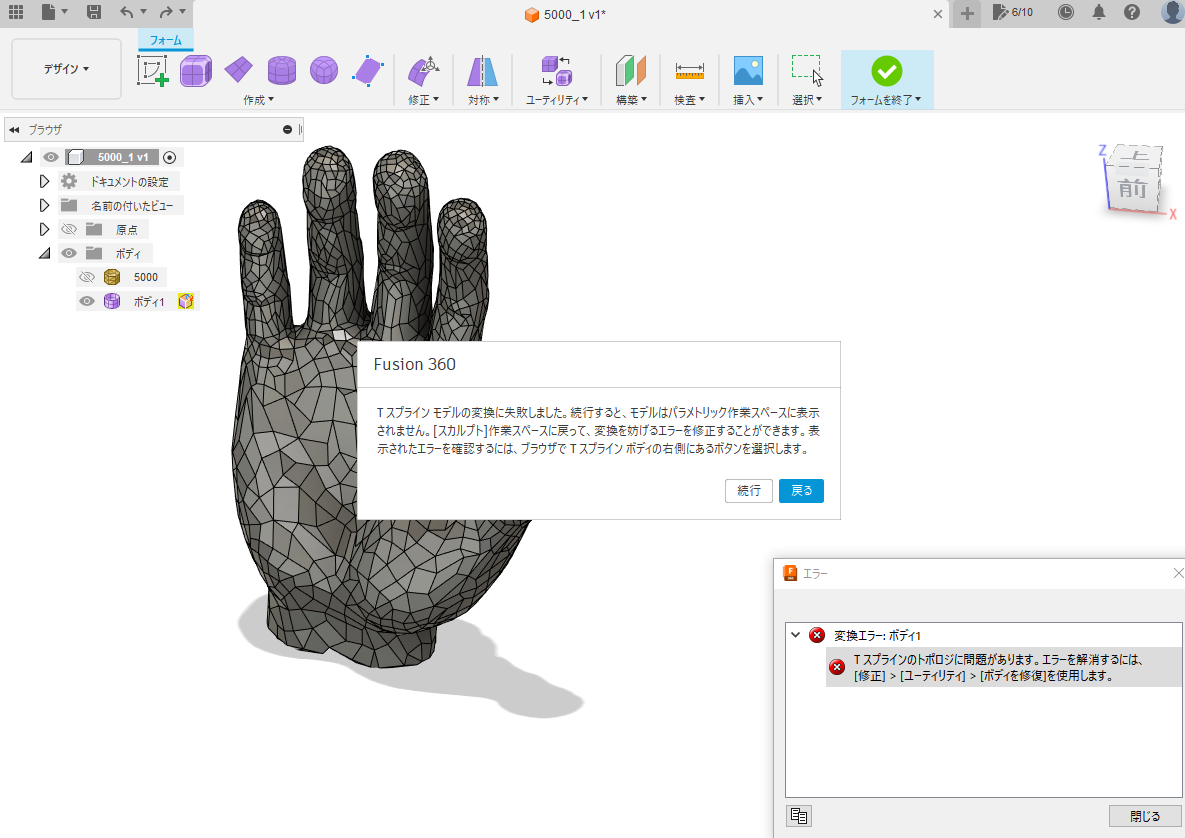
Task: Open the 修正 menu dropdown
Action: tap(424, 100)
